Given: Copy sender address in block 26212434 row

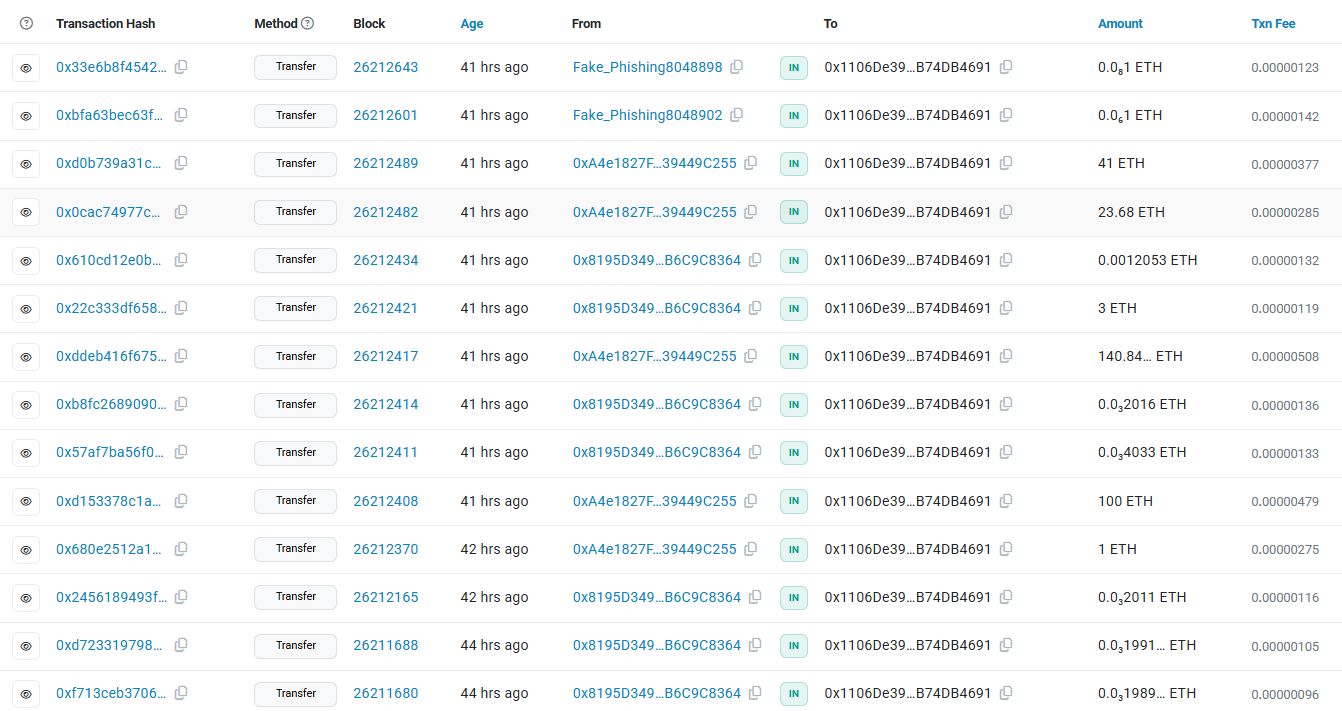Looking at the screenshot, I should (x=756, y=260).
